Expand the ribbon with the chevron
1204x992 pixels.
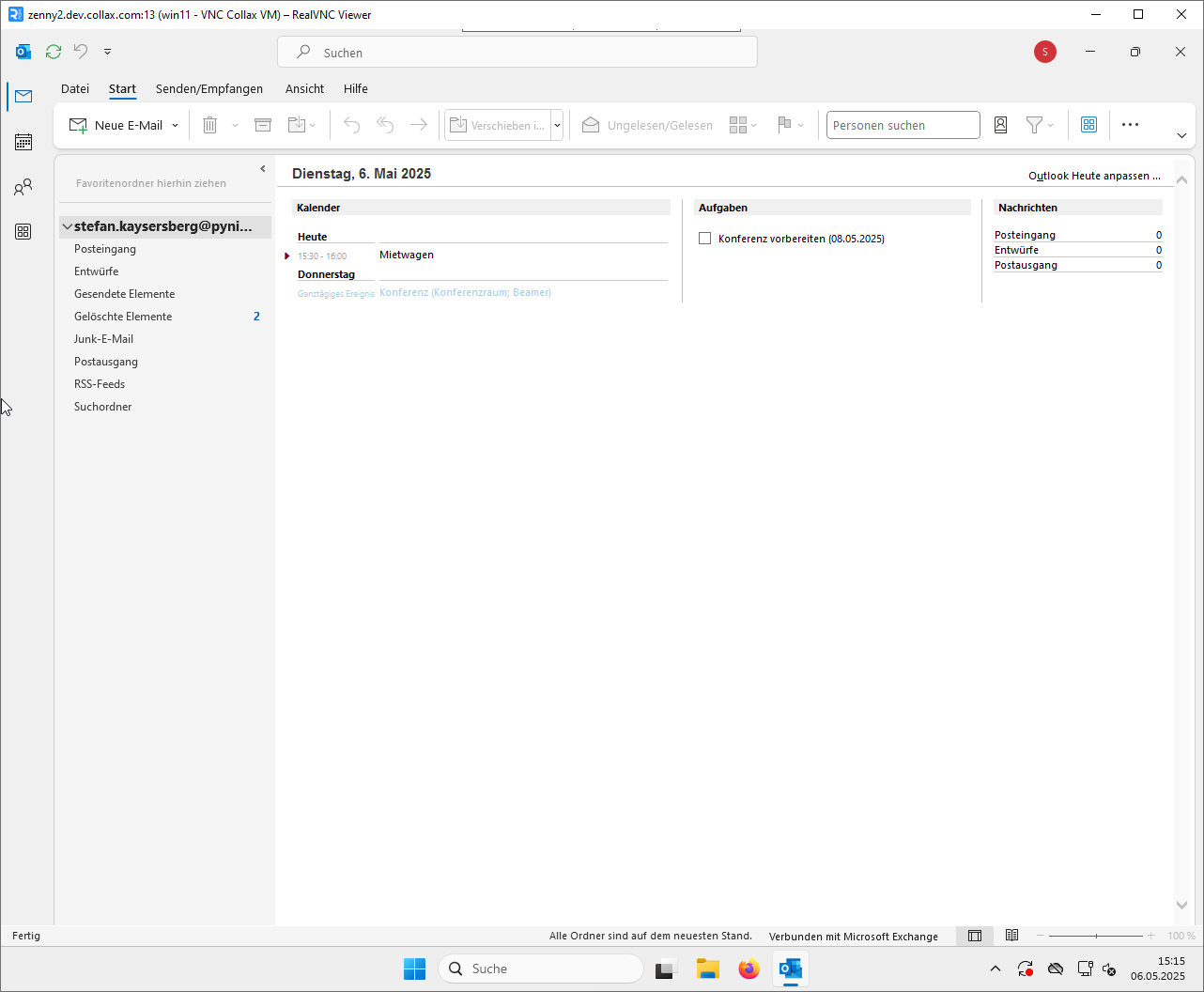[x=1181, y=135]
